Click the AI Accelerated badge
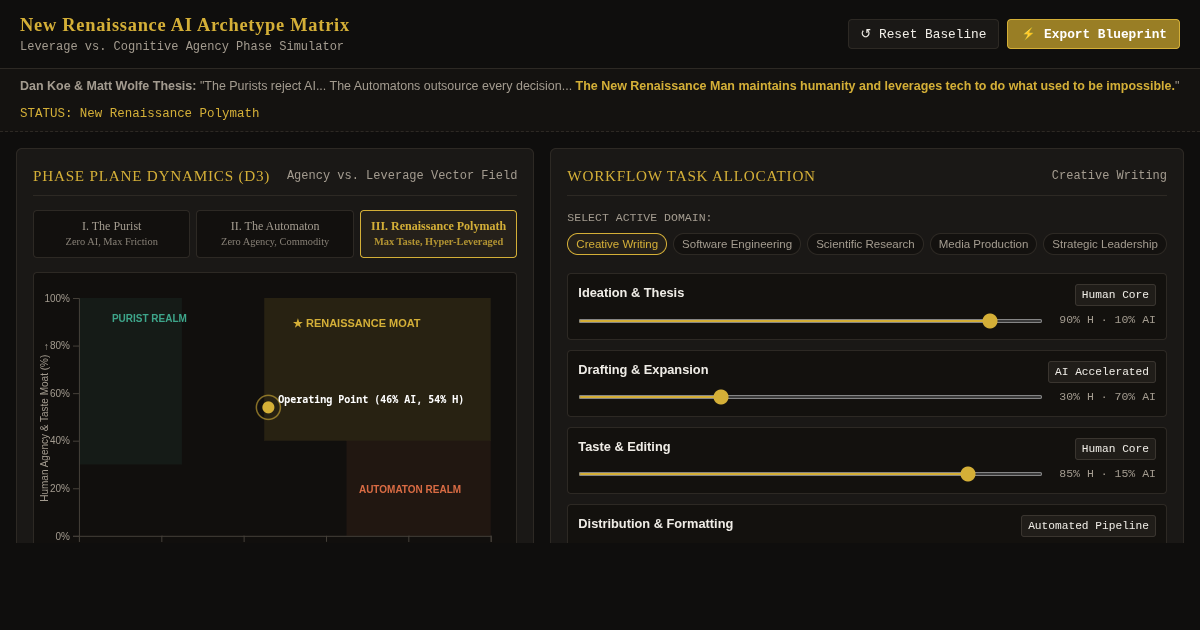 point(1102,372)
